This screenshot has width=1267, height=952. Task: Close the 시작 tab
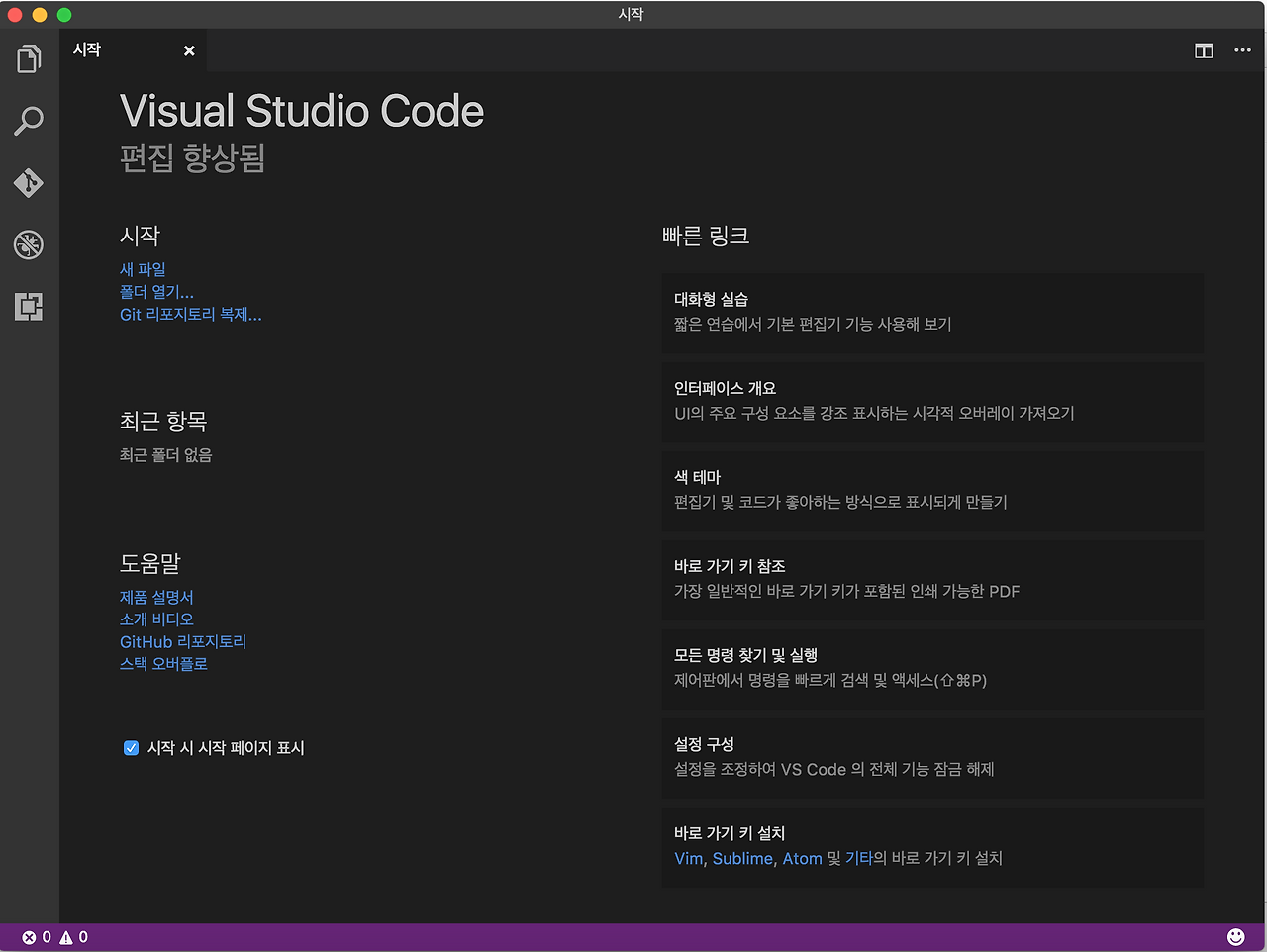[x=189, y=50]
